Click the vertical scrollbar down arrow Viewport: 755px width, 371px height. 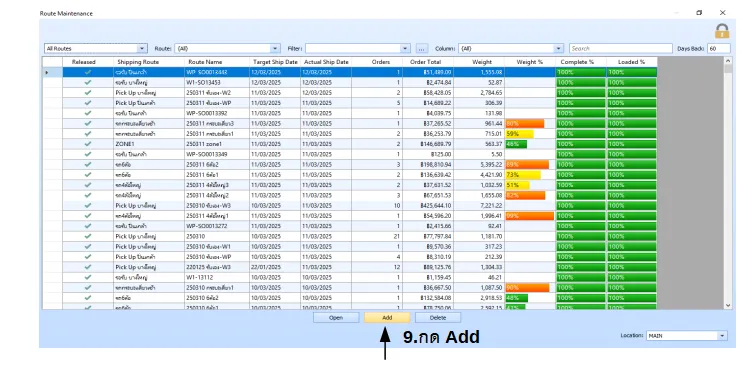[728, 305]
